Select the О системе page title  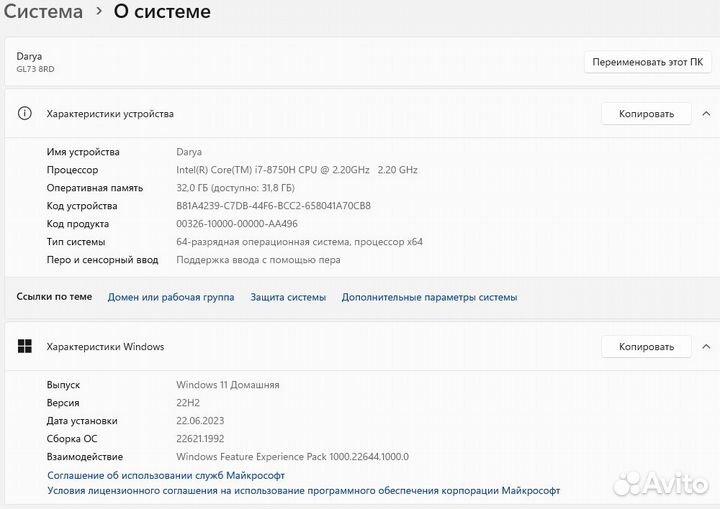(x=162, y=12)
